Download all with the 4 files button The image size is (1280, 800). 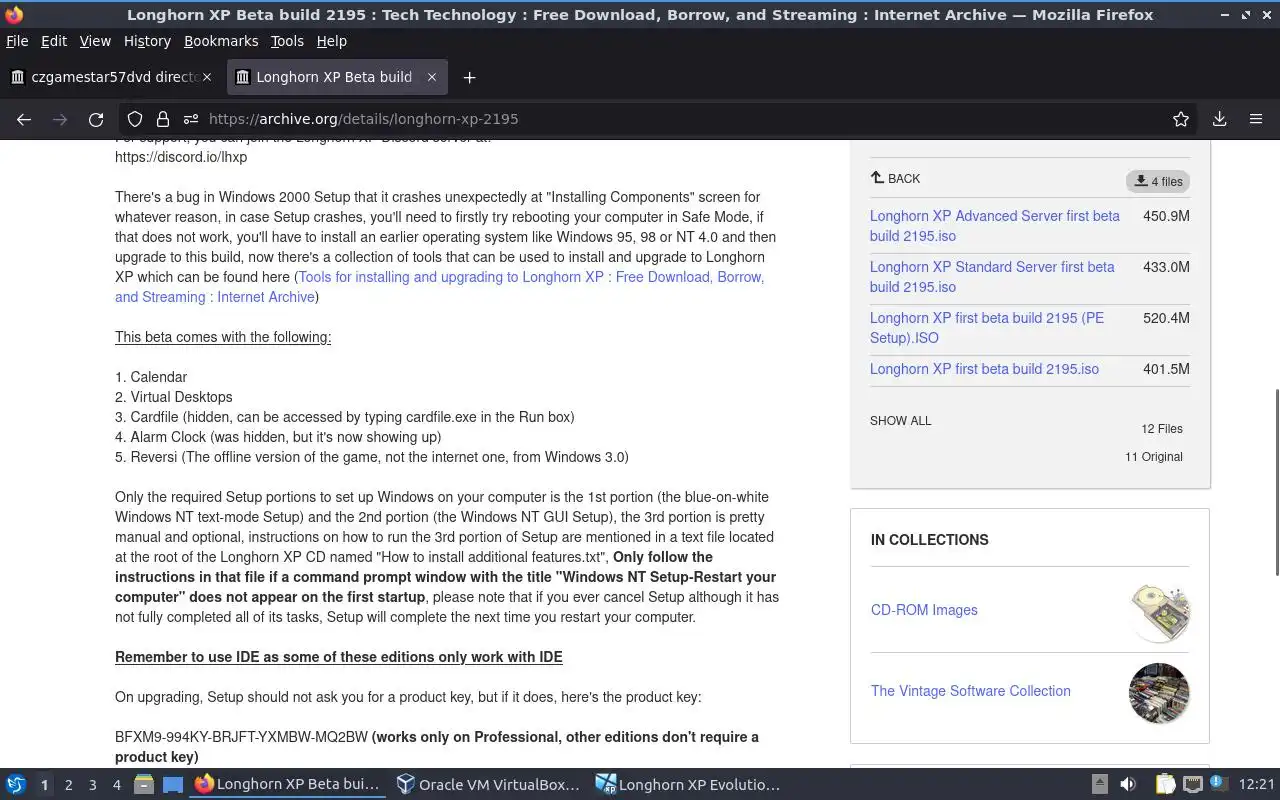pos(1157,181)
